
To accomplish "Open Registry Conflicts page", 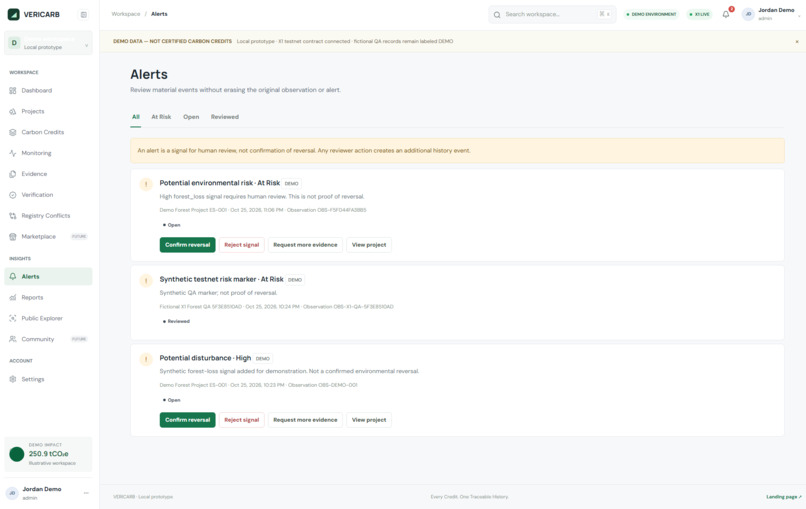I will 48,216.
